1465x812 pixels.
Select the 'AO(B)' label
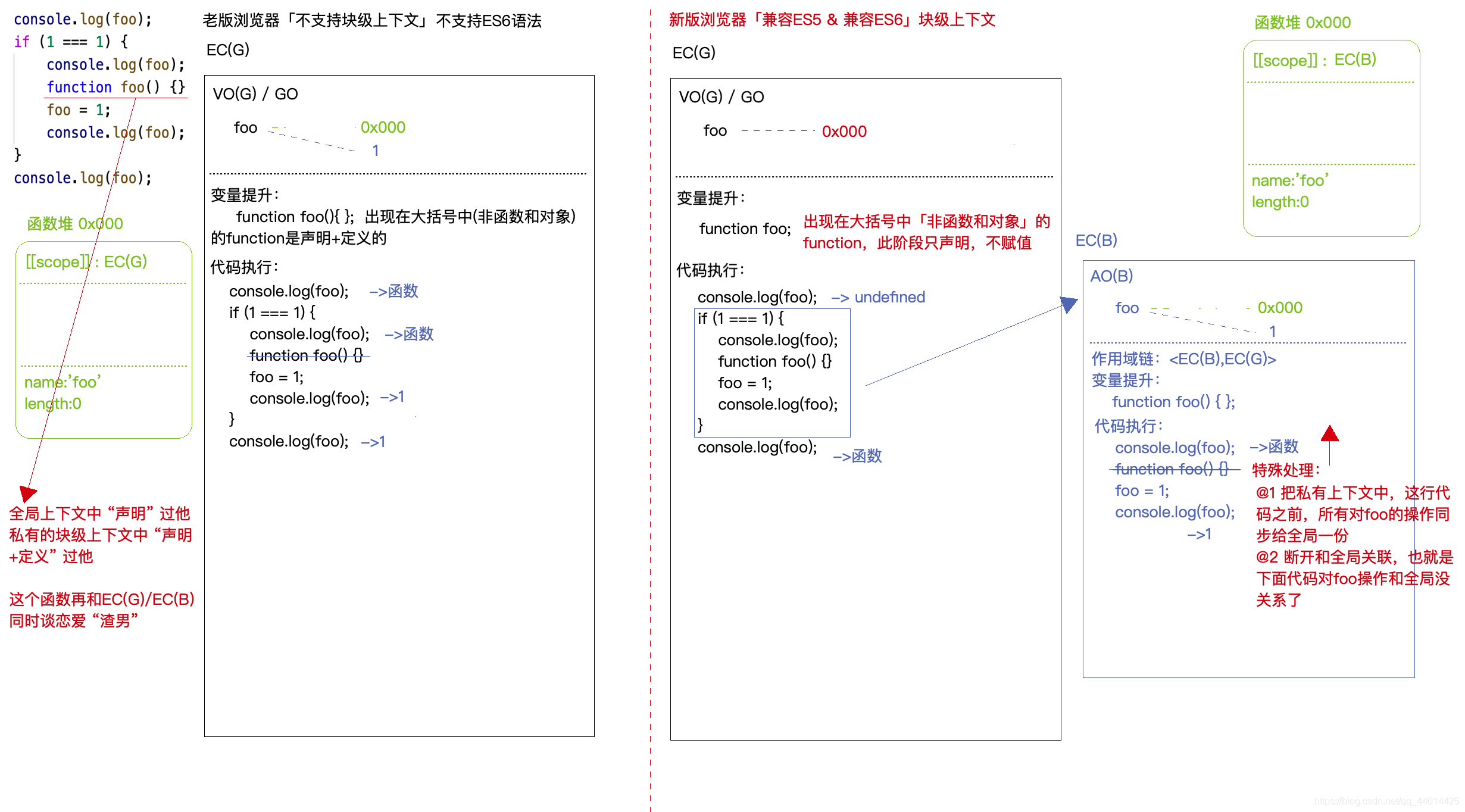pyautogui.click(x=1111, y=276)
